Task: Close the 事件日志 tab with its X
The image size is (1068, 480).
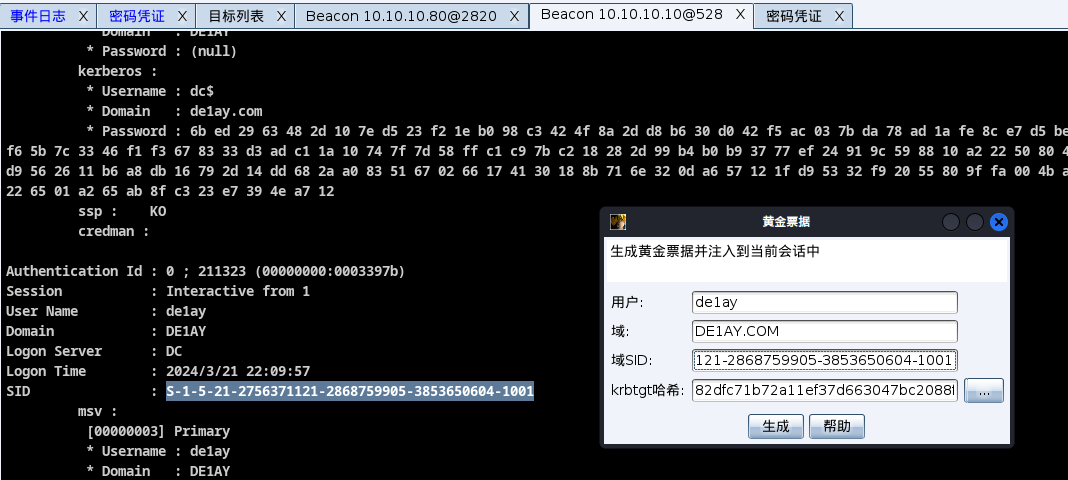Action: [83, 16]
